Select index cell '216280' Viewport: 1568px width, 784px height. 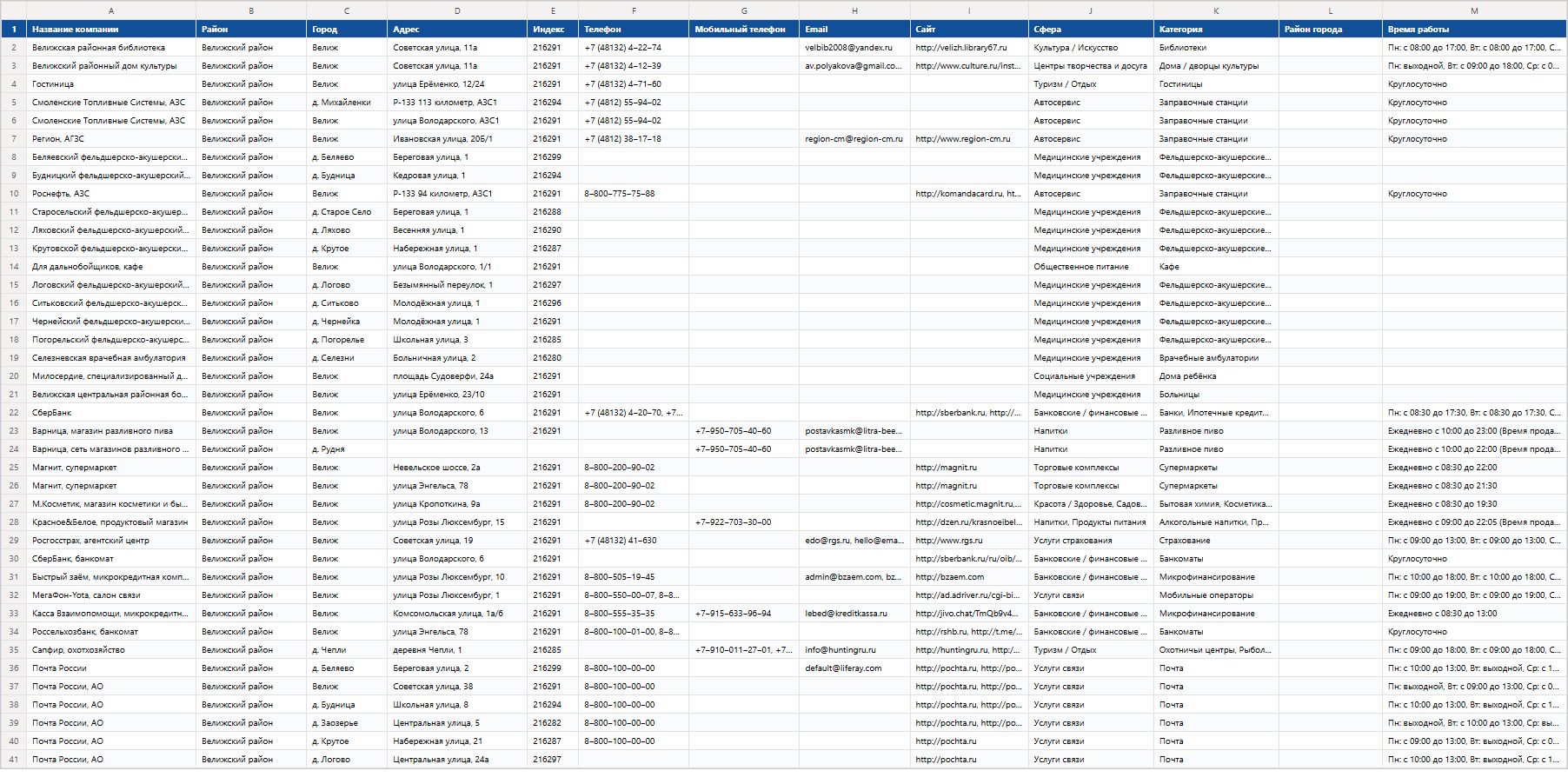tap(553, 358)
